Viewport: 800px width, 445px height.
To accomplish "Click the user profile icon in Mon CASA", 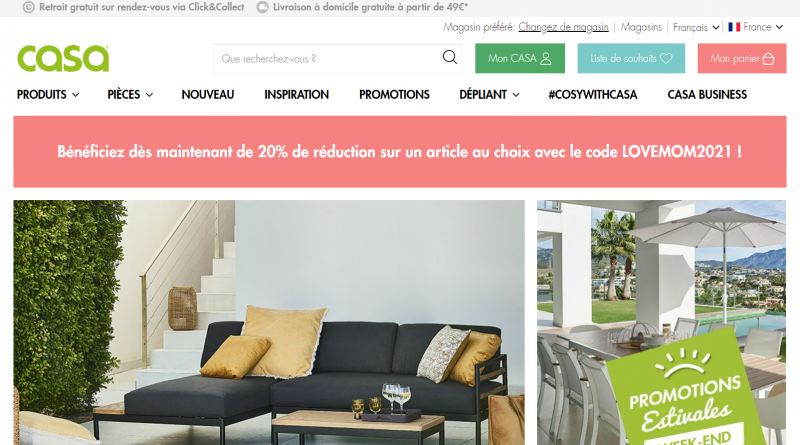I will pos(546,59).
